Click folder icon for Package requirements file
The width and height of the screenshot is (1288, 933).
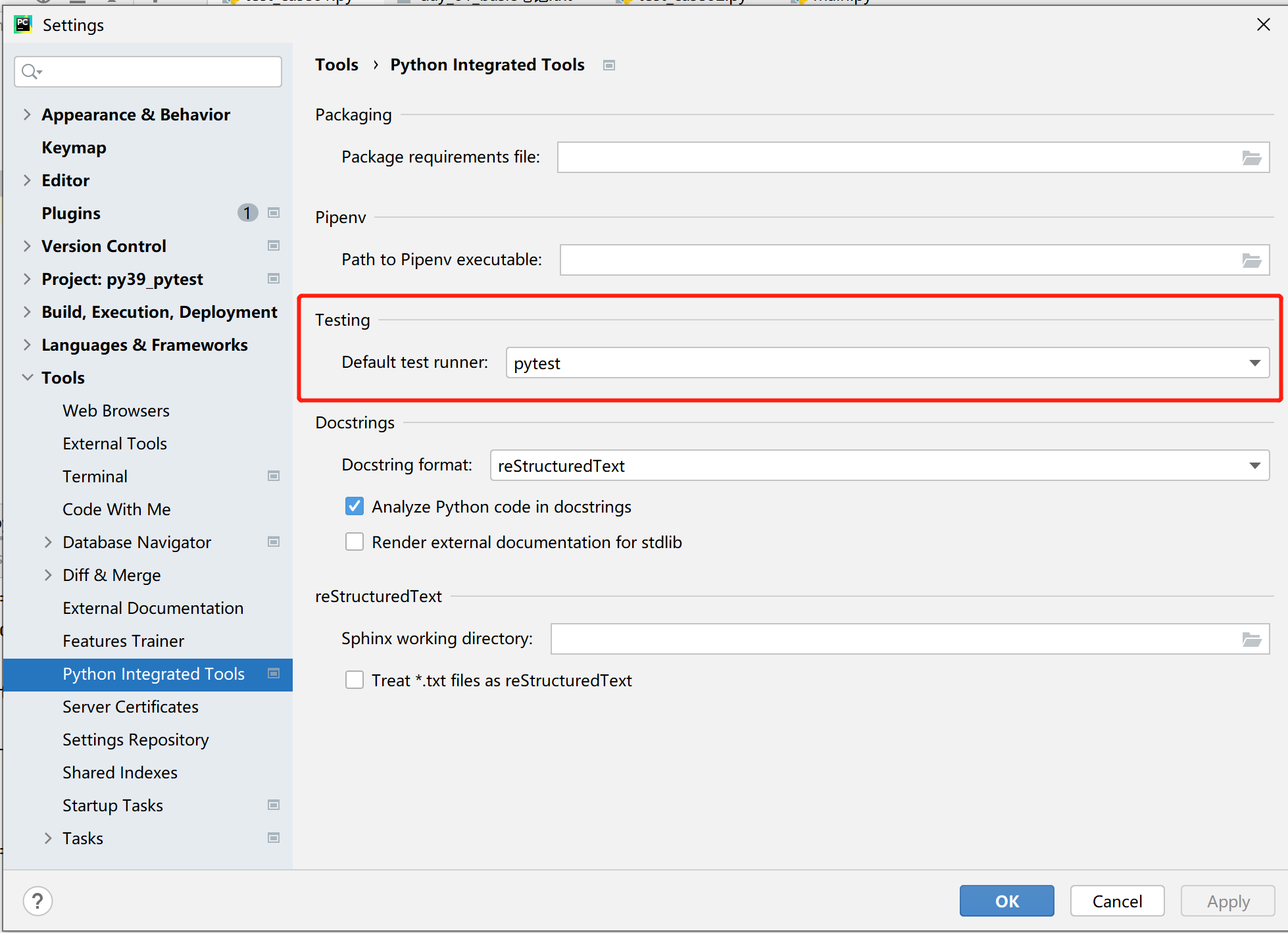click(x=1251, y=158)
